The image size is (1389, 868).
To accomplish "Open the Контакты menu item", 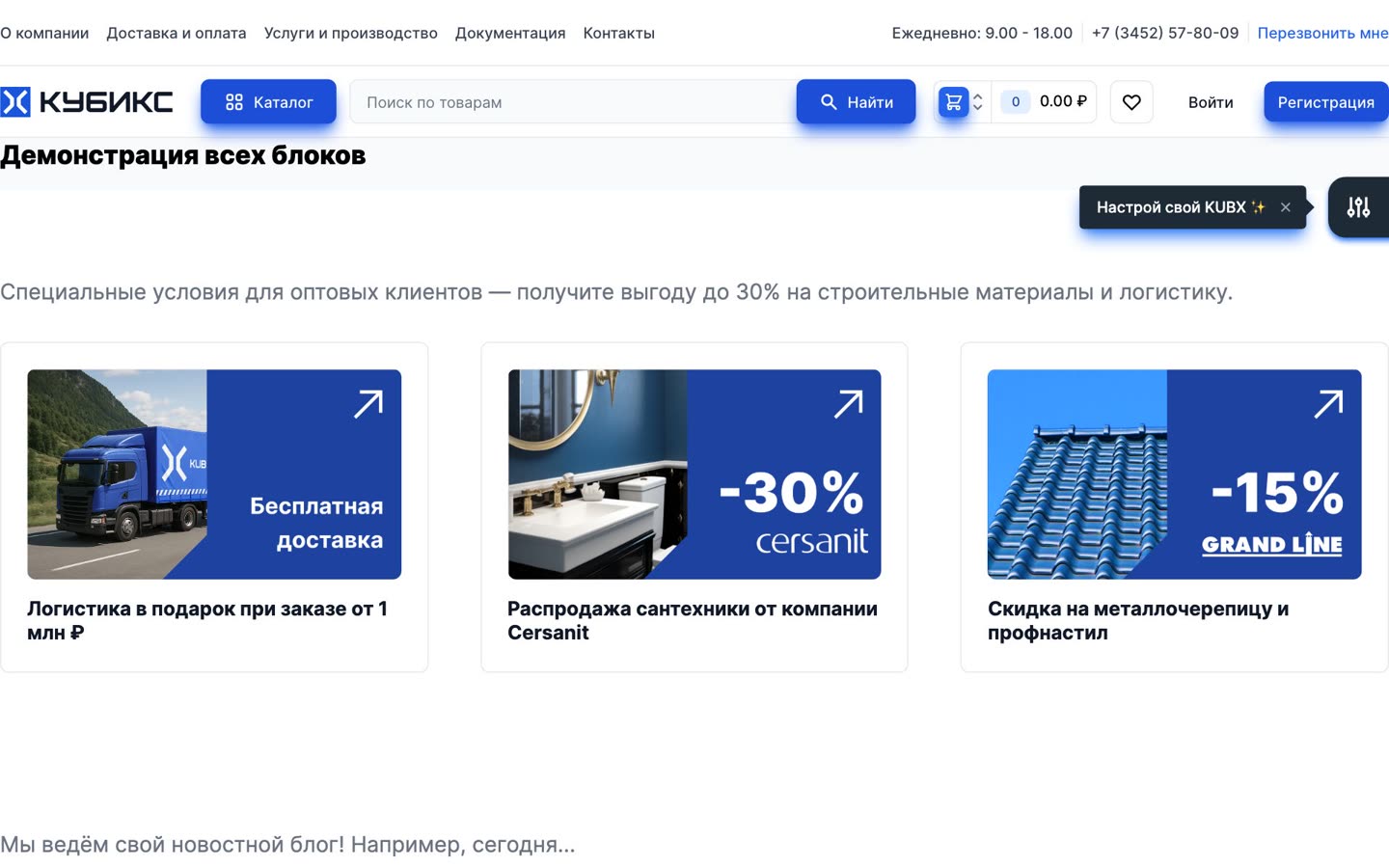I will (x=619, y=33).
